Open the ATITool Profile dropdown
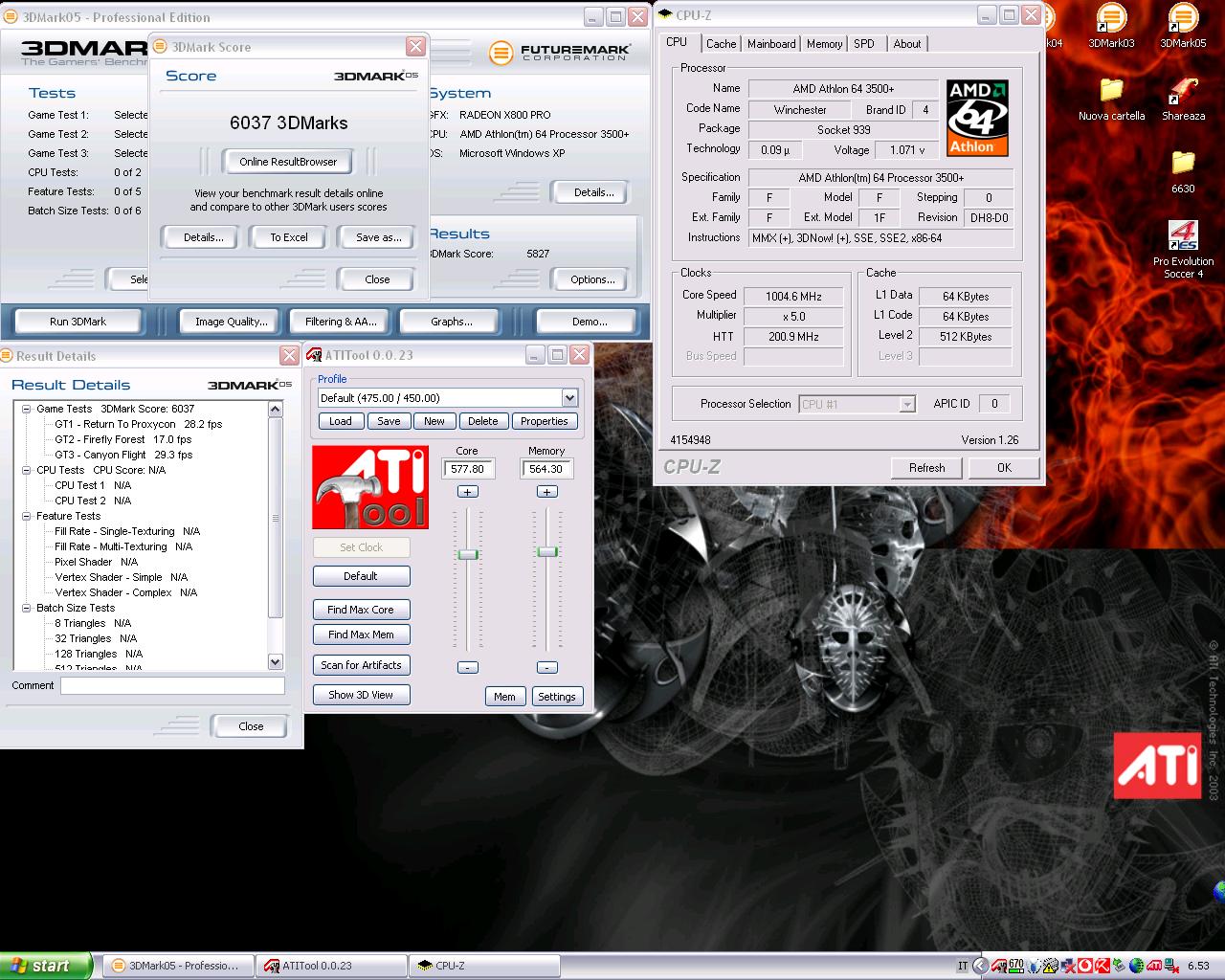1225x980 pixels. point(569,398)
